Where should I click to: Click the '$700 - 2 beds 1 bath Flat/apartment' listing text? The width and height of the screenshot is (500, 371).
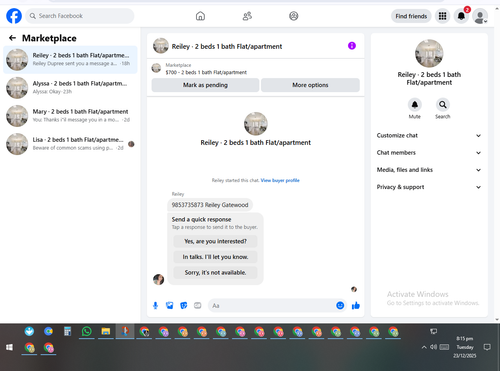point(206,72)
